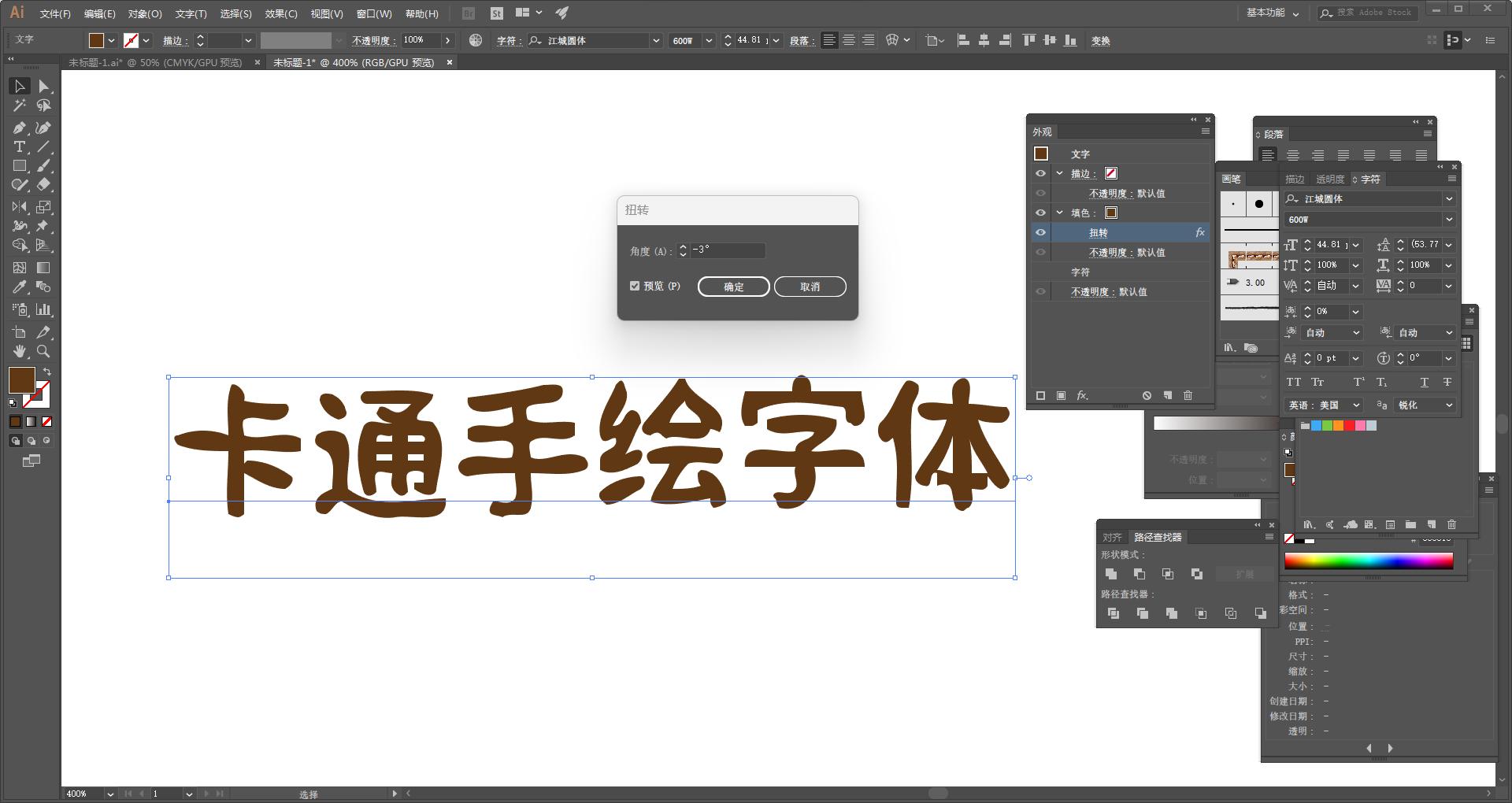
Task: Select the black Selection tool arrow
Action: [x=19, y=86]
